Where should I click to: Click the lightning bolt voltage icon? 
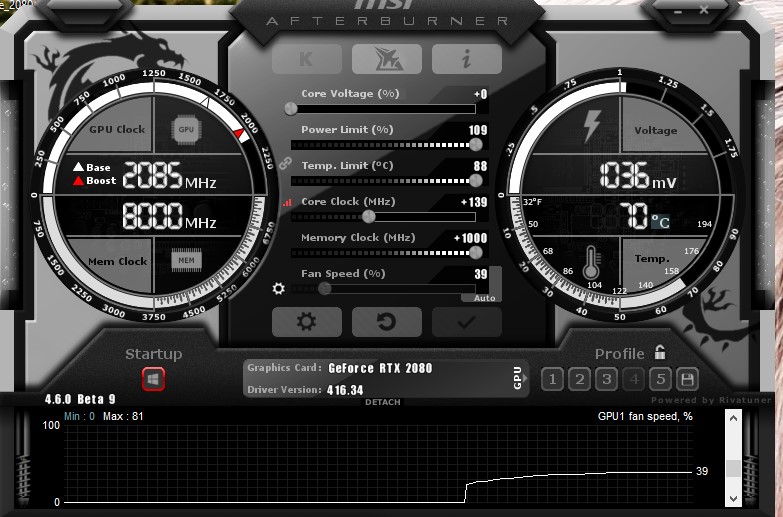pos(592,126)
